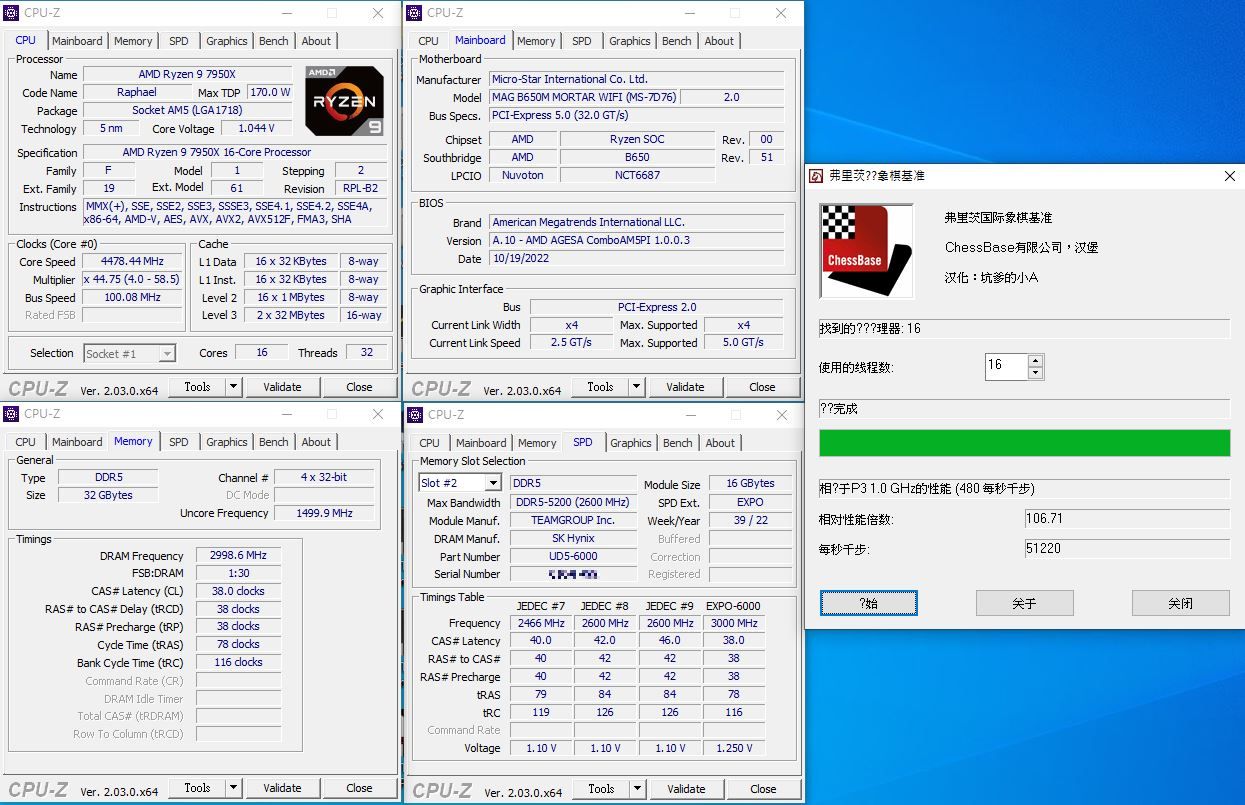Click the Multiplier value 'x 44.75 (4.0 - 58.5)'
This screenshot has width=1245, height=805.
(x=134, y=280)
